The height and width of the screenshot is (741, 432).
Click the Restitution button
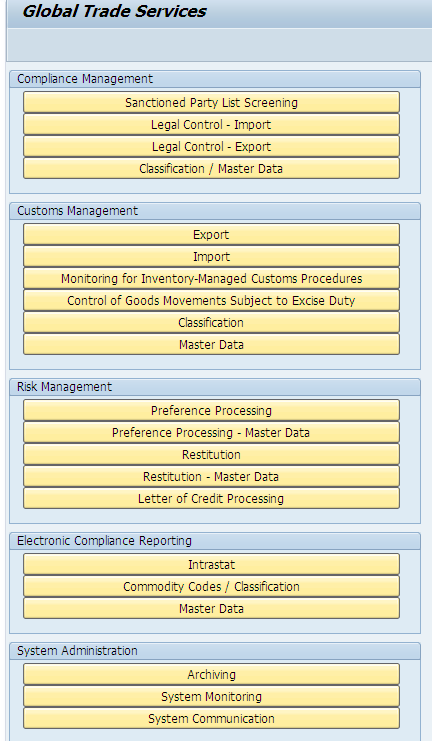[x=211, y=455]
